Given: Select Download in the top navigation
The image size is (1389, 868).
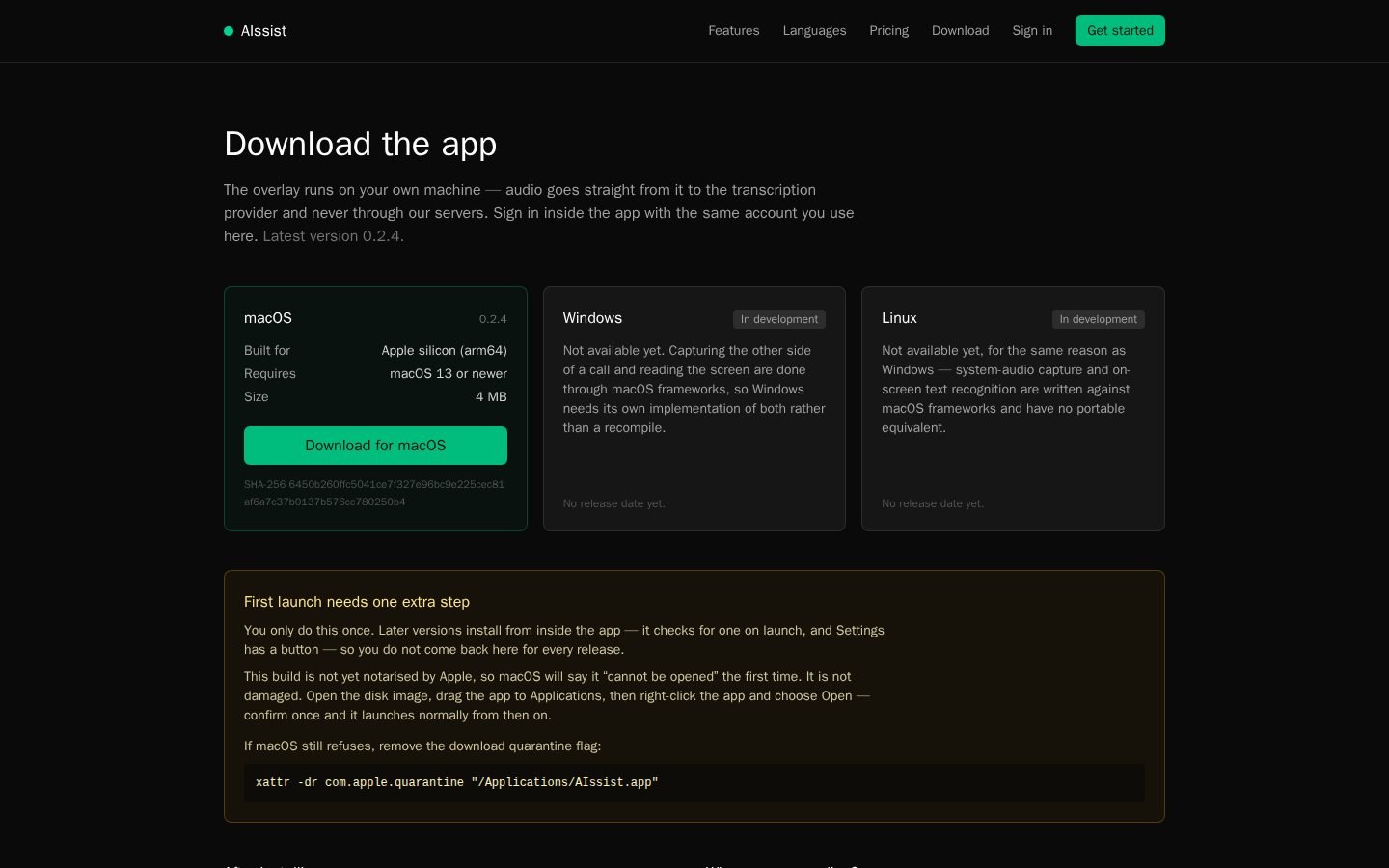Looking at the screenshot, I should point(960,31).
